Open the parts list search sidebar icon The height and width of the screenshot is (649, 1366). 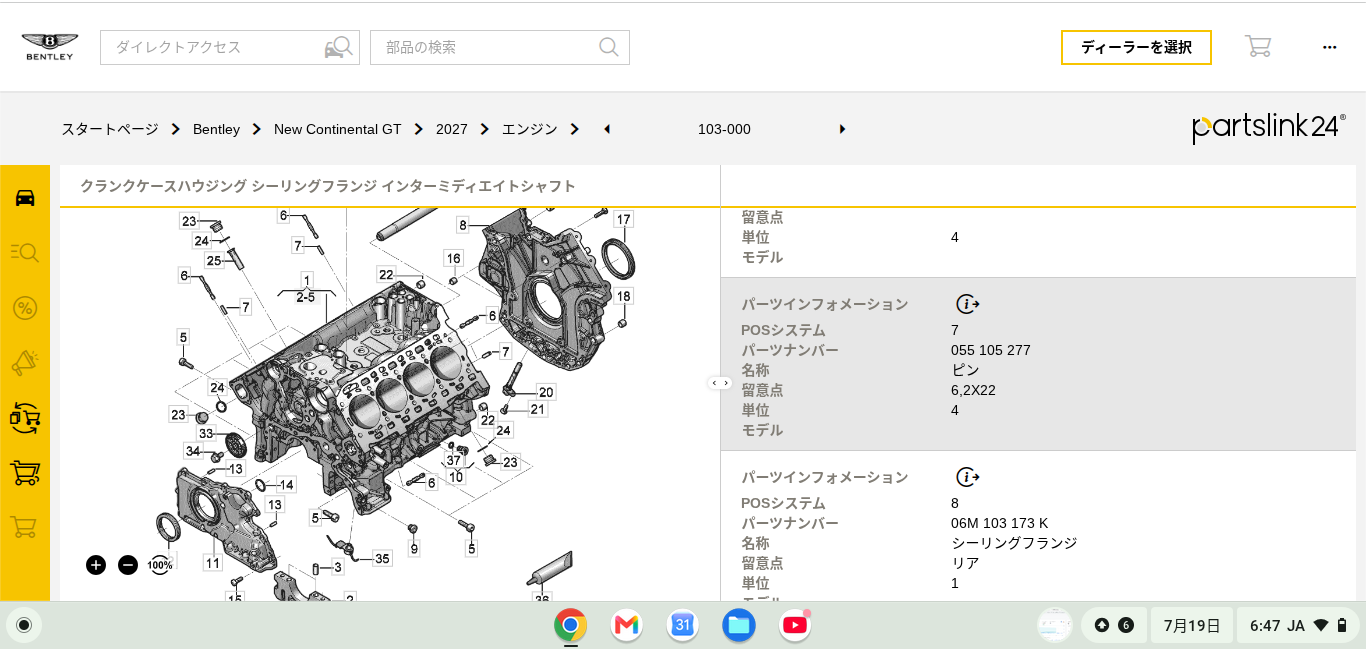pos(25,252)
